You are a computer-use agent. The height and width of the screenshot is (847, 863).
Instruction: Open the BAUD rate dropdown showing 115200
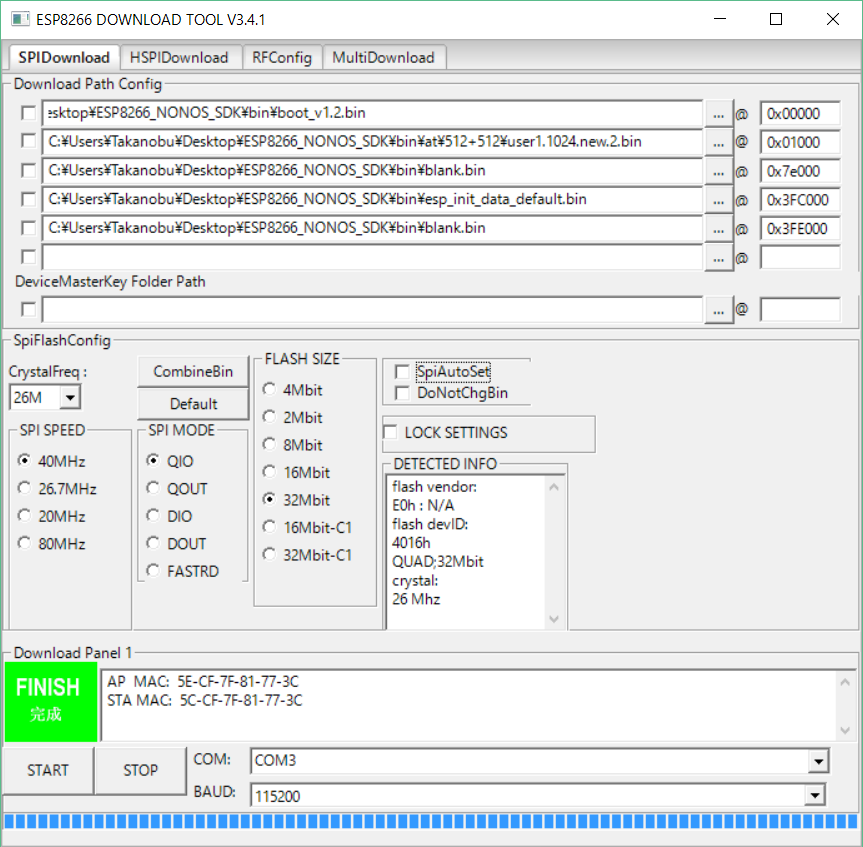(815, 795)
